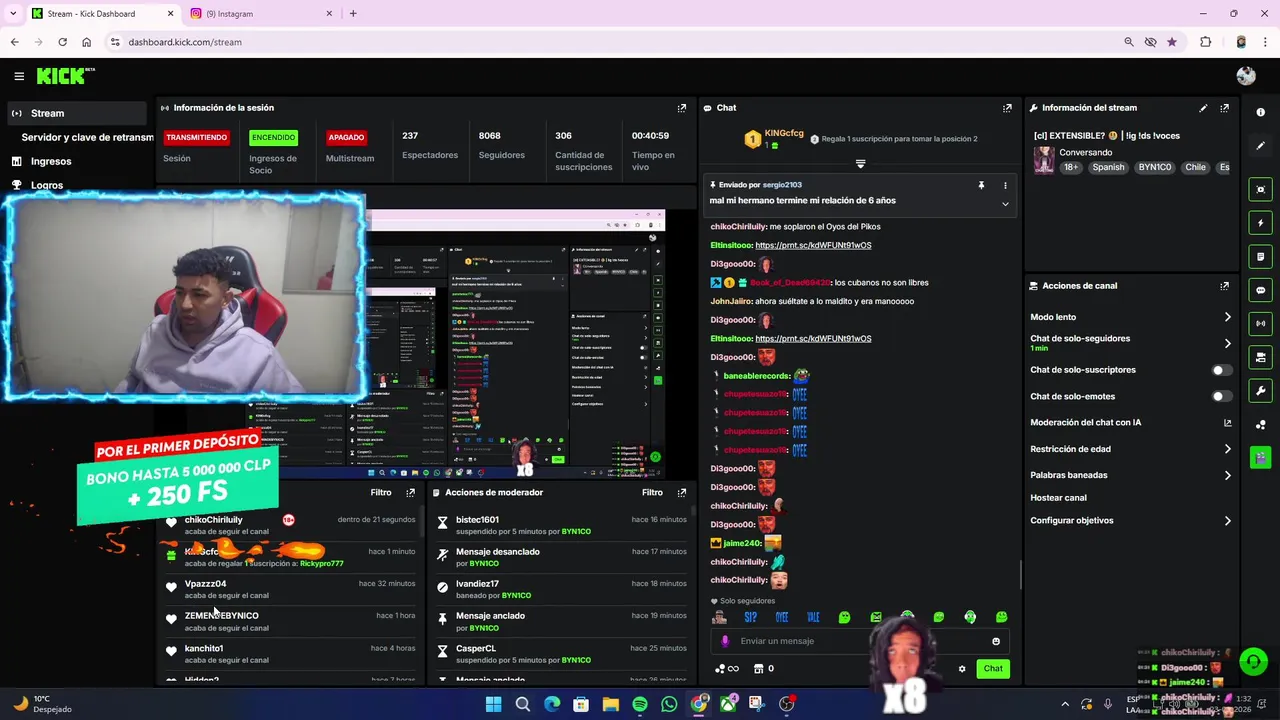Open the three-dot menu of pinned message
Image resolution: width=1280 pixels, height=720 pixels.
tap(1005, 185)
